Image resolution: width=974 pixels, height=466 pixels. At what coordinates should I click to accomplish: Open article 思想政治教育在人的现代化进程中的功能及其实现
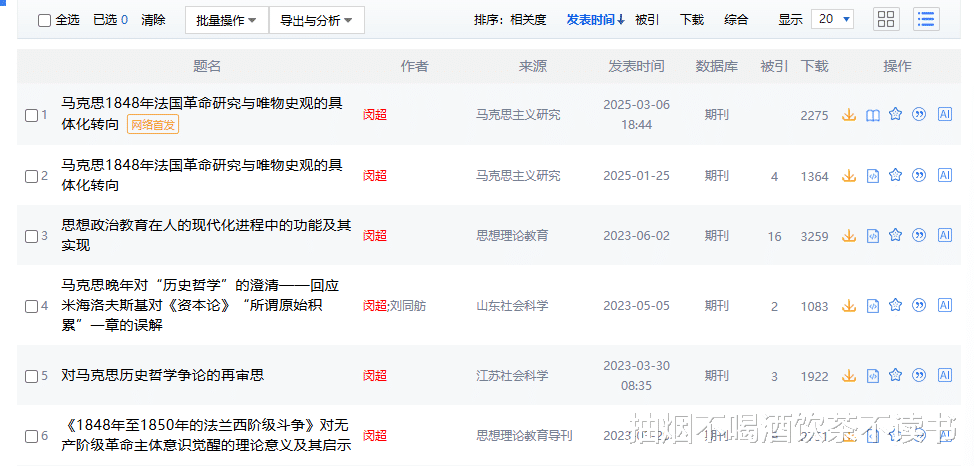(206, 235)
